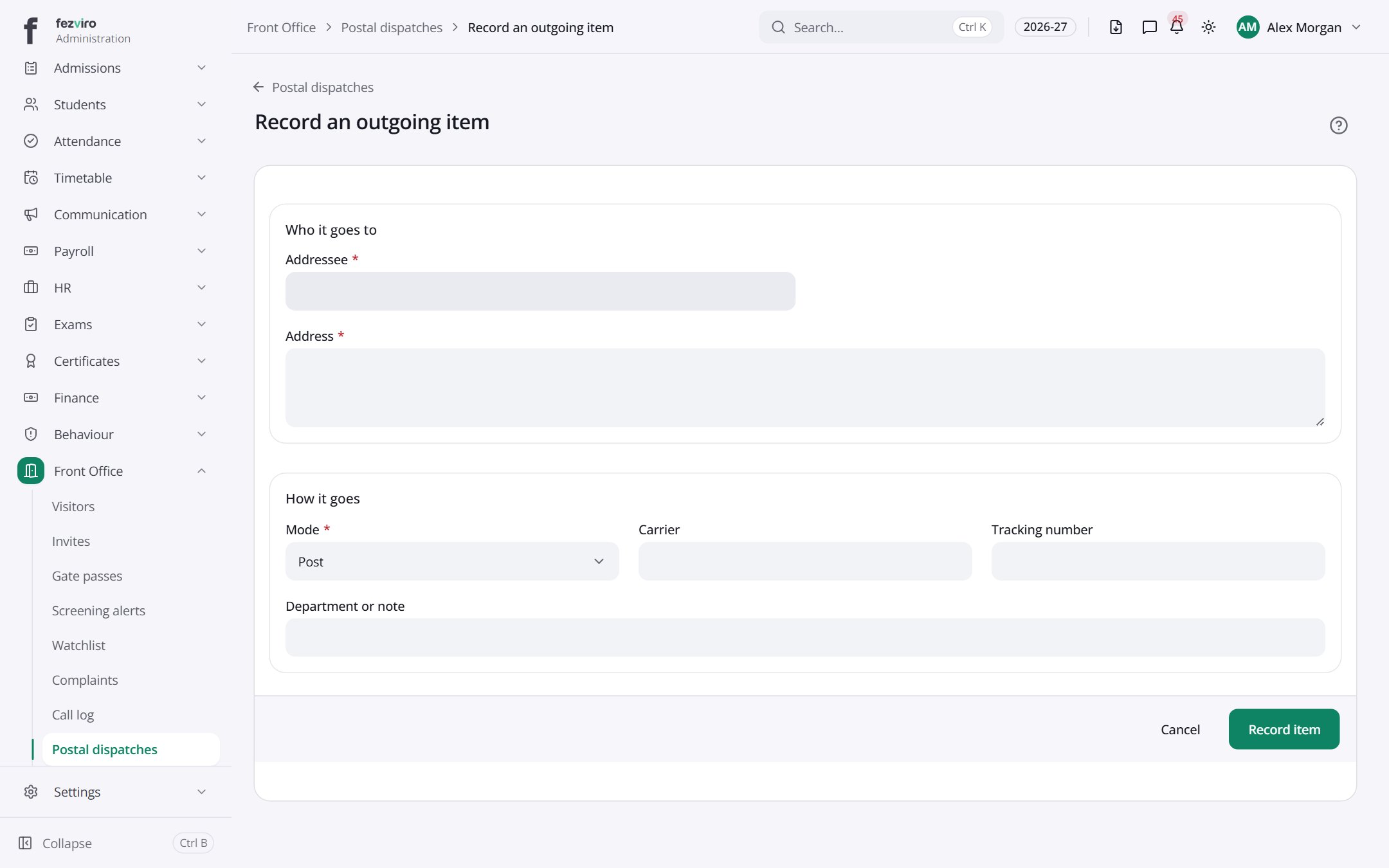Click the Students sidebar icon
The width and height of the screenshot is (1389, 868).
(31, 104)
